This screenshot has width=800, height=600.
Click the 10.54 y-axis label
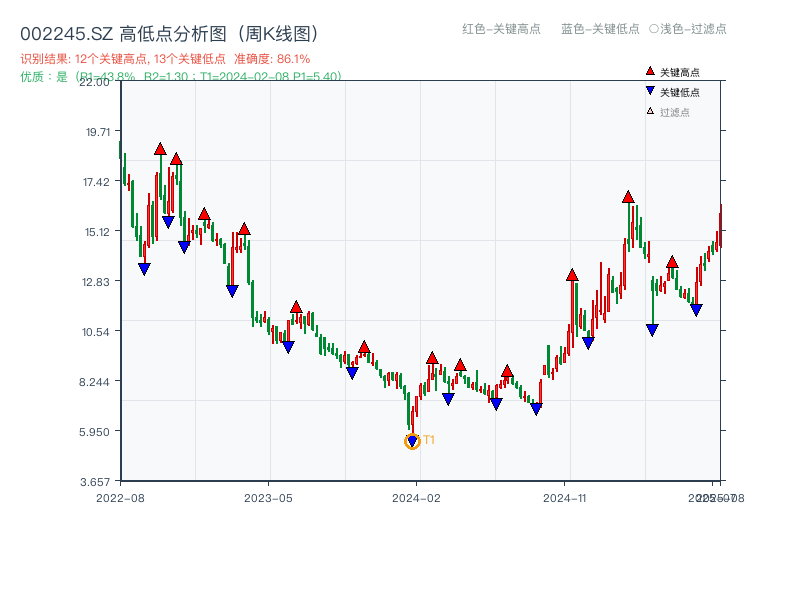point(96,332)
